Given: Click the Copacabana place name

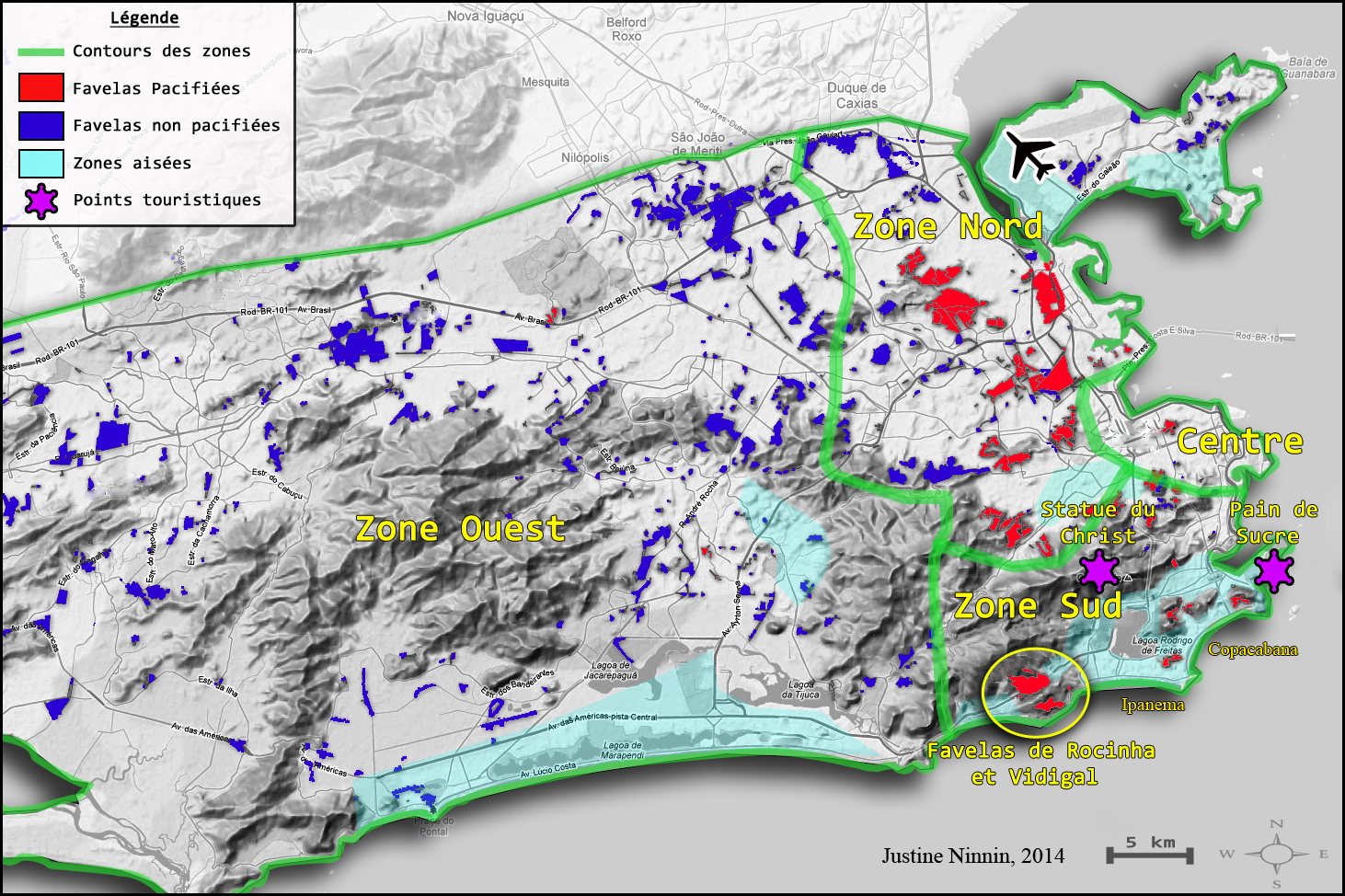Looking at the screenshot, I should click(x=1254, y=650).
